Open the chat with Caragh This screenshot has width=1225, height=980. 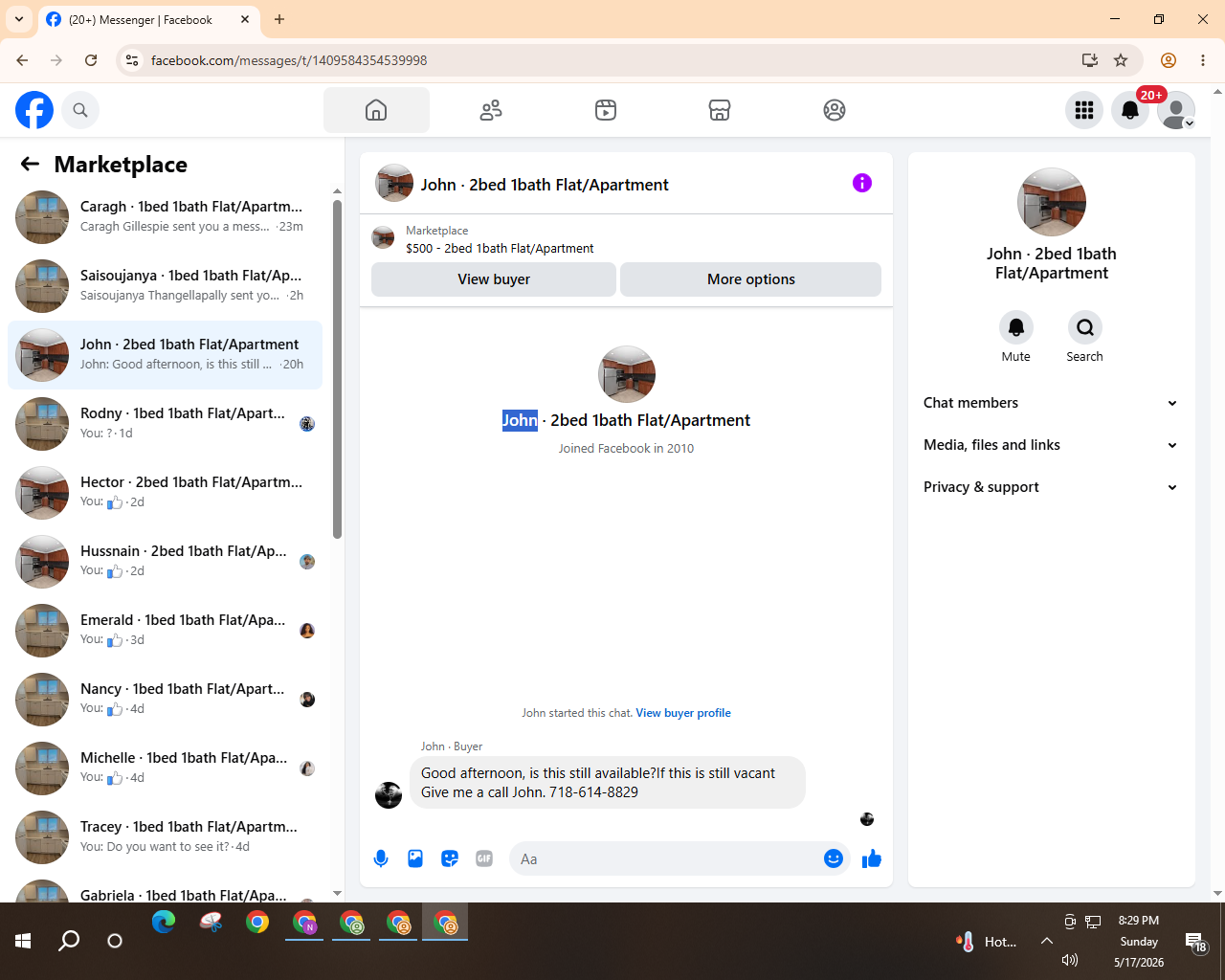tap(165, 217)
